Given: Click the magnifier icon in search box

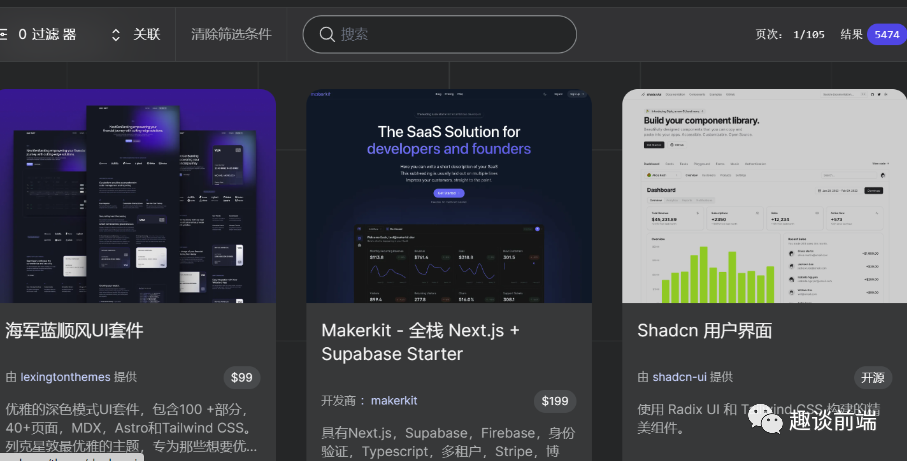Looking at the screenshot, I should point(327,35).
